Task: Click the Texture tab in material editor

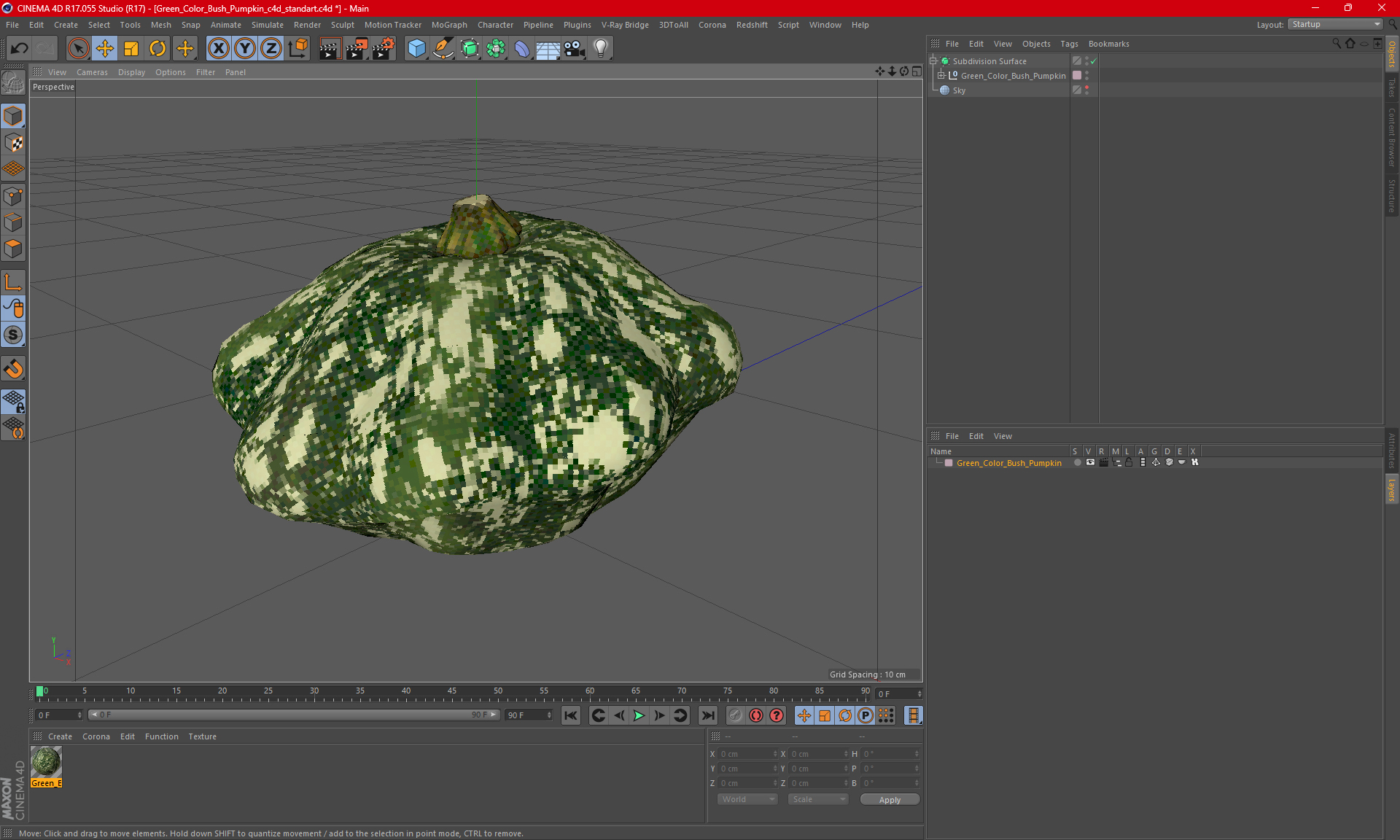Action: pos(203,736)
